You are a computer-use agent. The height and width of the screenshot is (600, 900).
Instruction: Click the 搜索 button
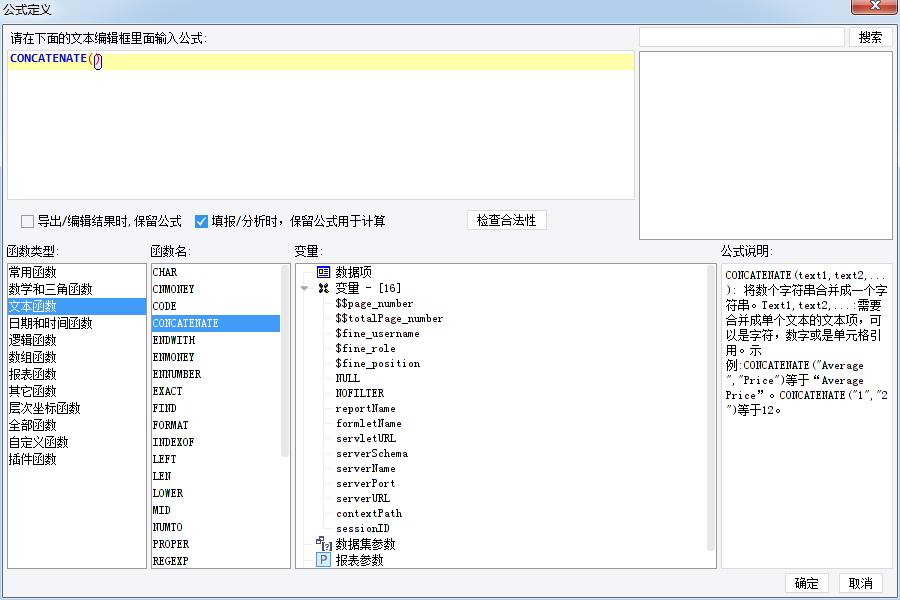pyautogui.click(x=870, y=37)
